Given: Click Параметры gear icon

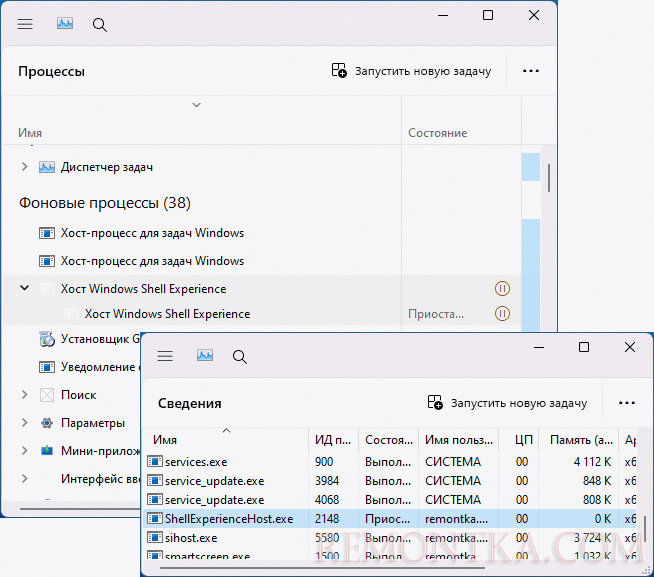Looking at the screenshot, I should coord(47,423).
